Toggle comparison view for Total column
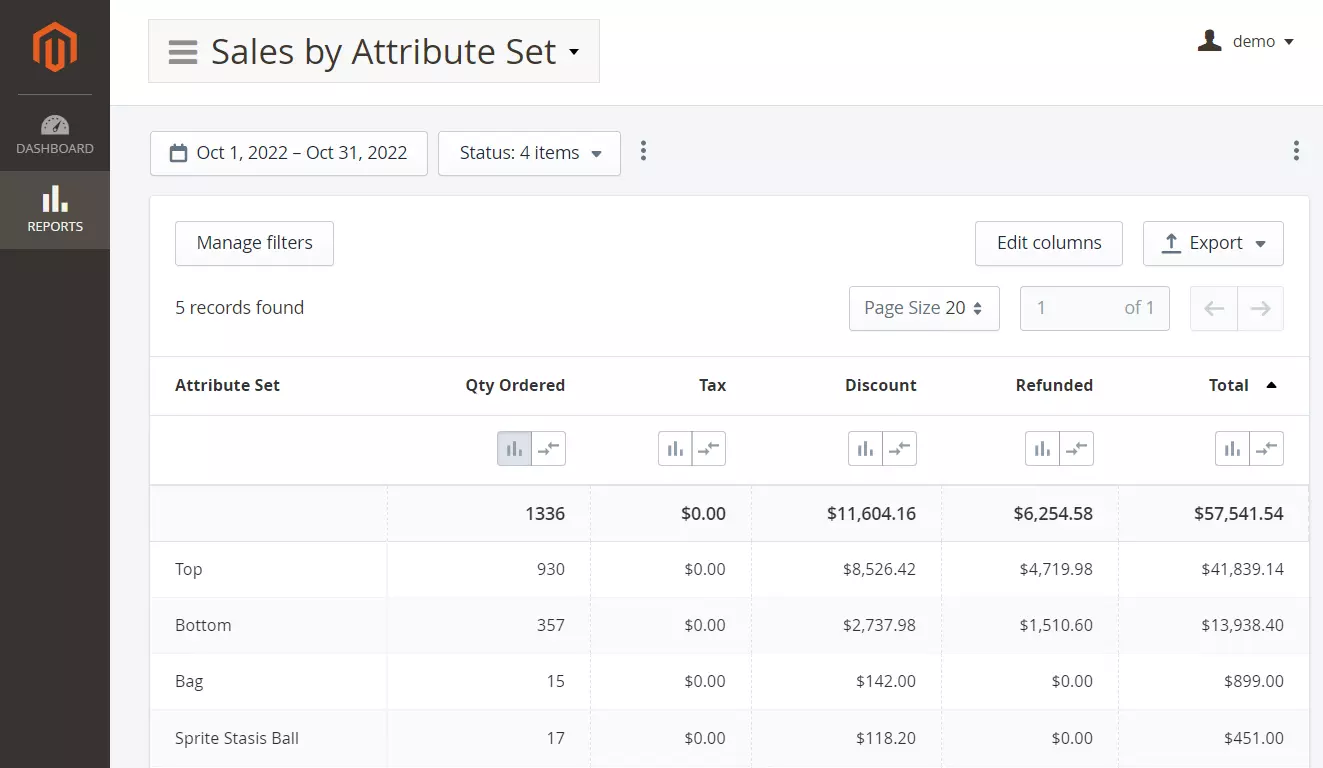 click(1266, 449)
